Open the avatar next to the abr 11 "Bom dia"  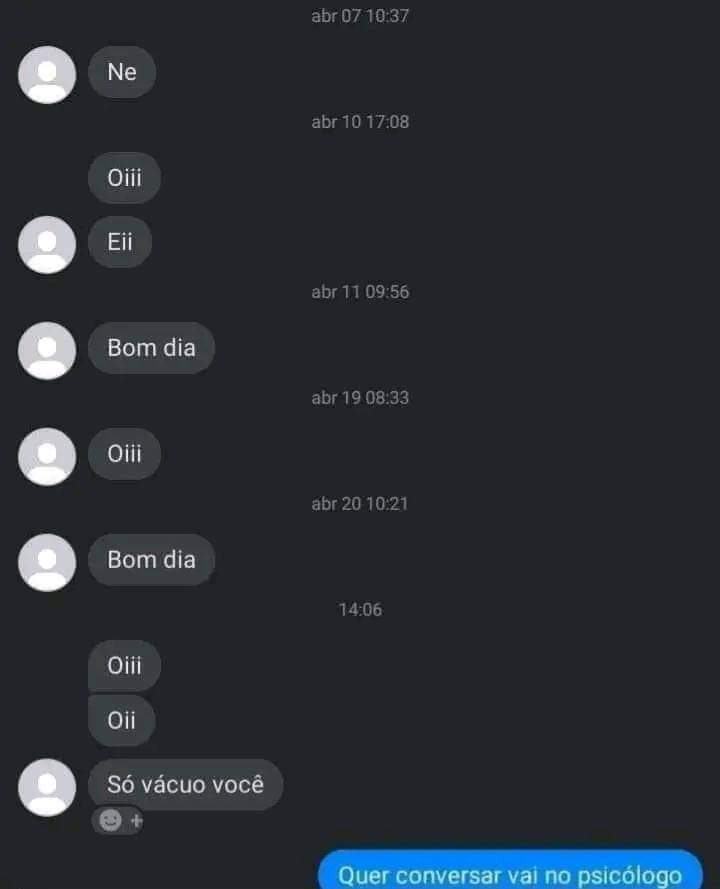(47, 351)
